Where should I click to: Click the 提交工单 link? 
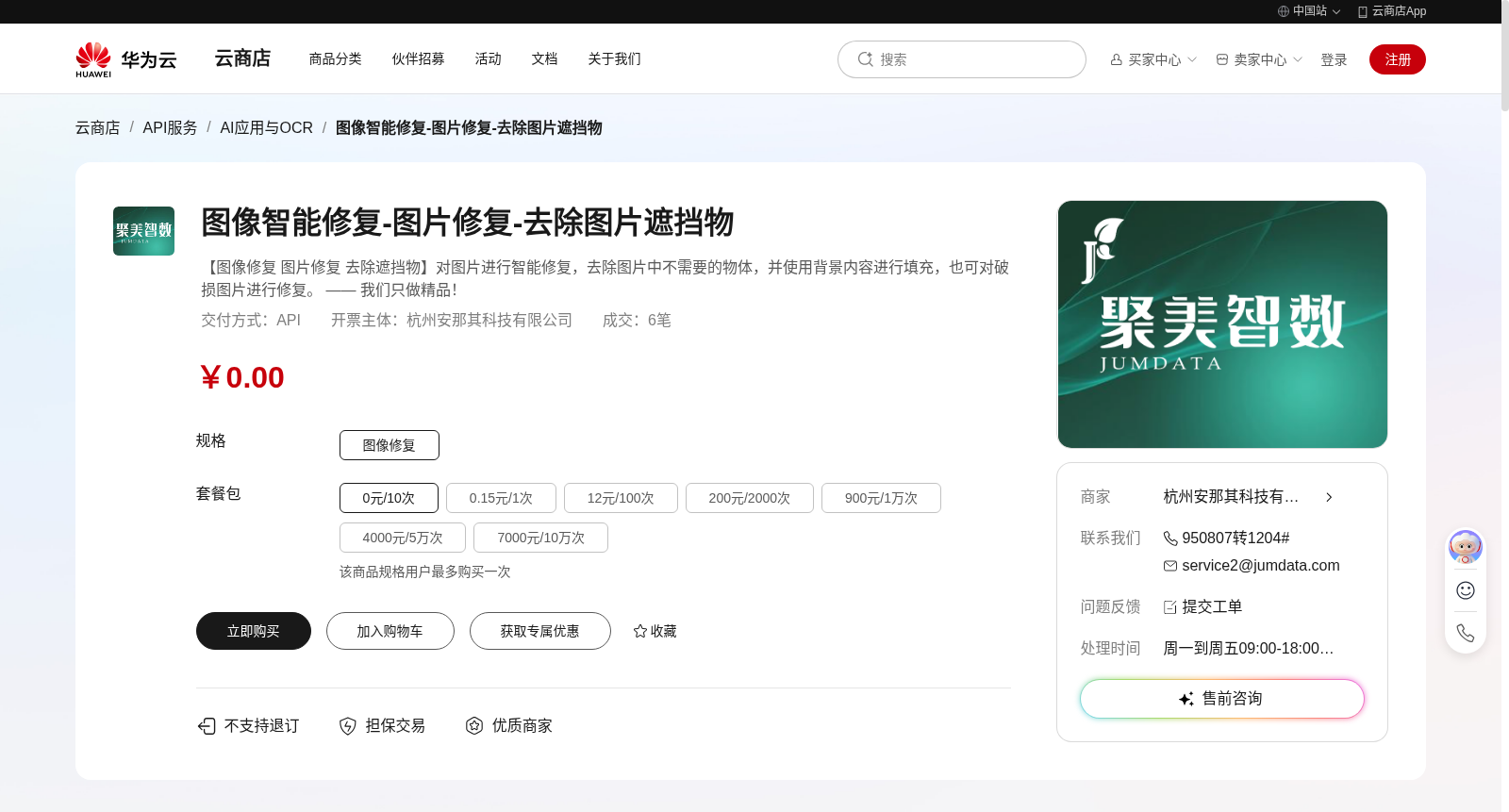coord(1213,607)
